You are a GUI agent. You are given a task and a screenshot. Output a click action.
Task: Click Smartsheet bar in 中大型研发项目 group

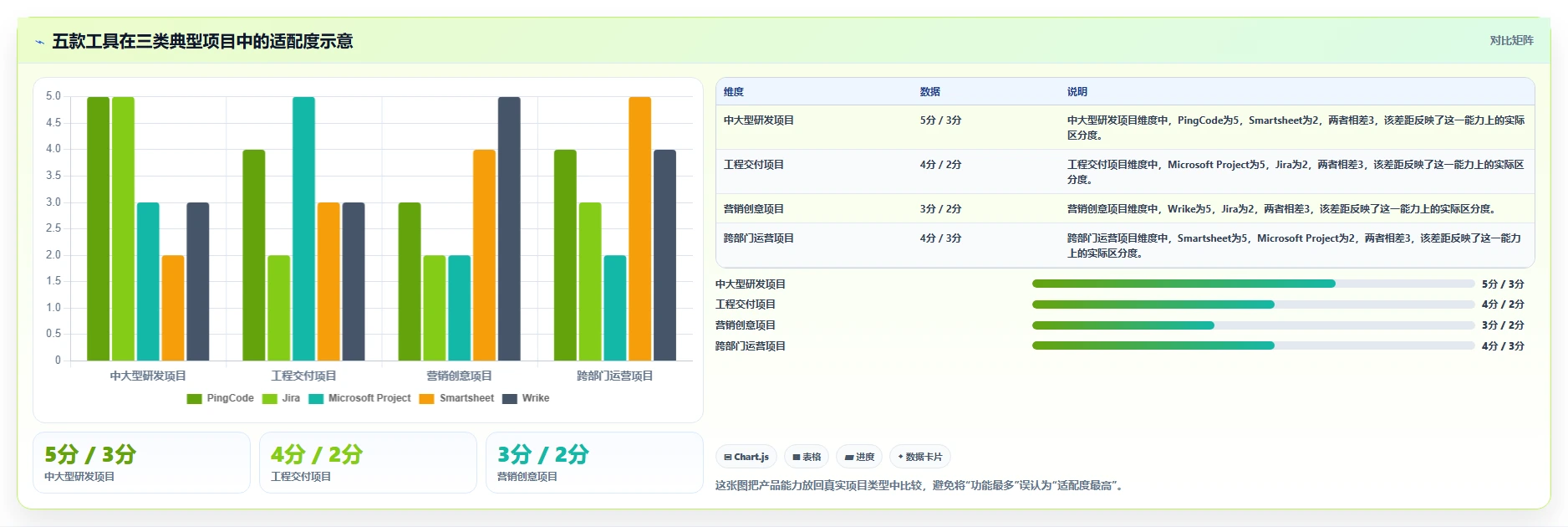tap(173, 309)
